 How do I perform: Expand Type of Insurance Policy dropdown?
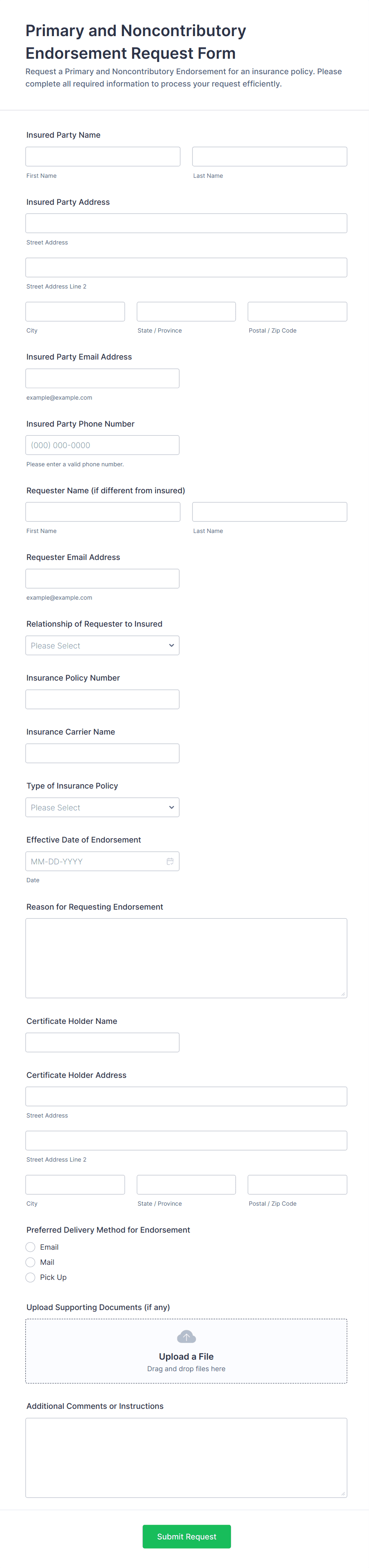click(x=102, y=807)
